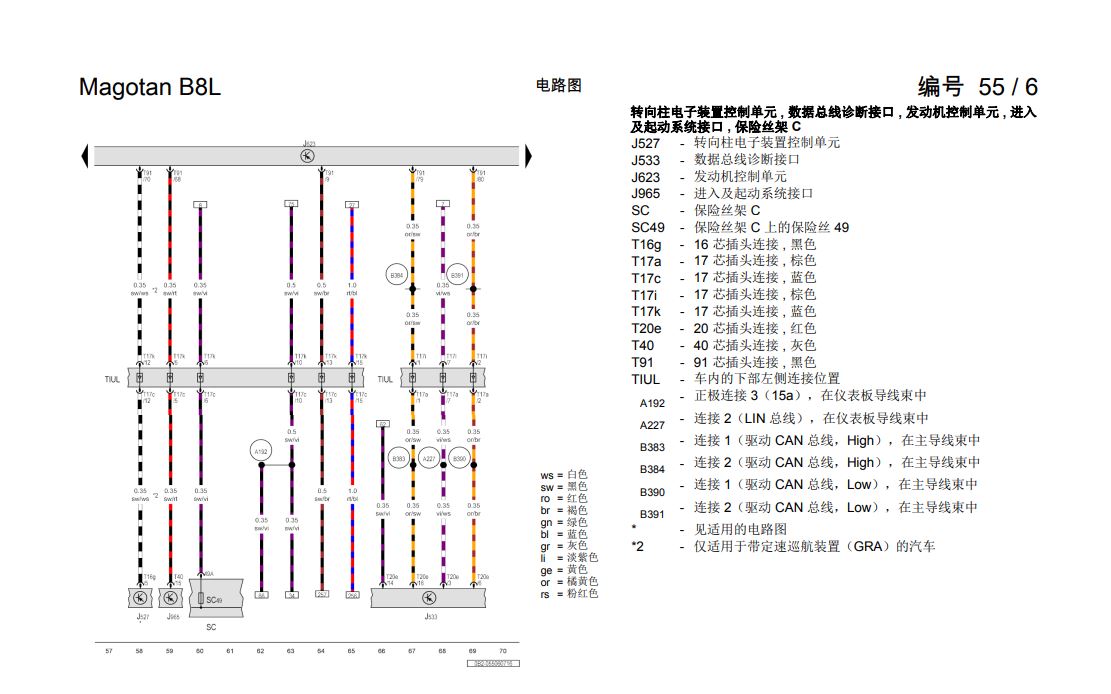Image resolution: width=1111 pixels, height=694 pixels.
Task: Click the *2 GRA cruise control footnote
Action: pyautogui.click(x=783, y=547)
